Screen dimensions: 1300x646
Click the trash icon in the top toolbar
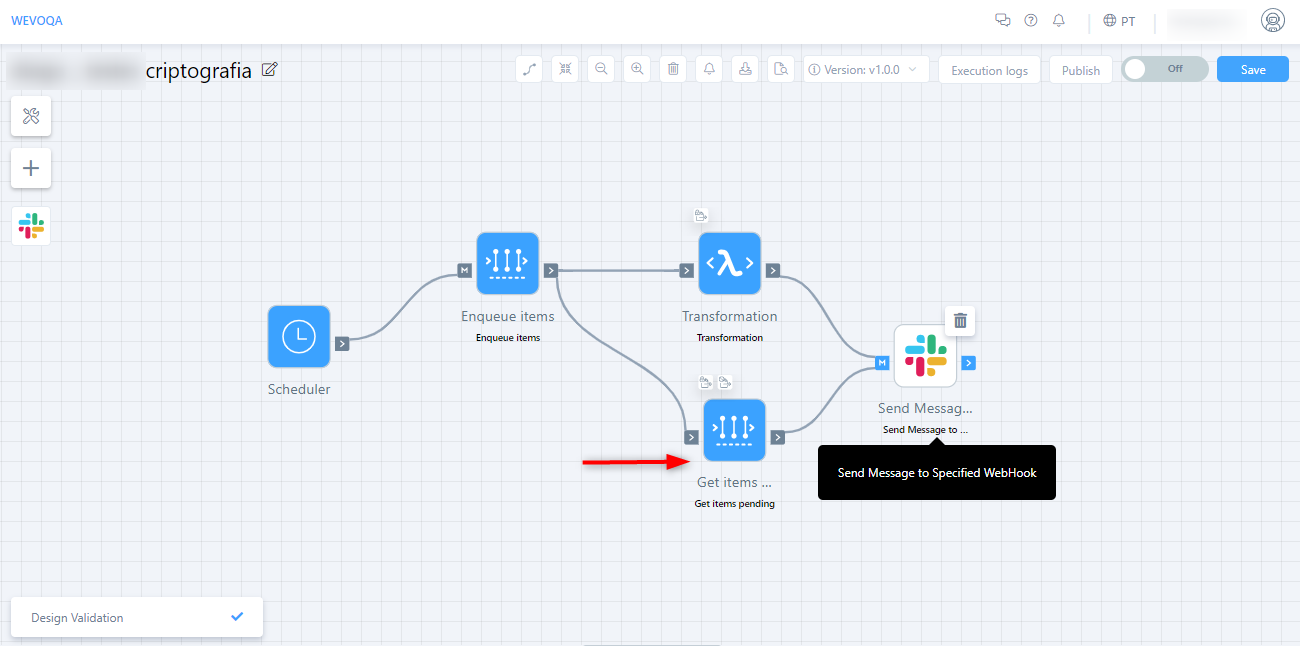[x=673, y=69]
